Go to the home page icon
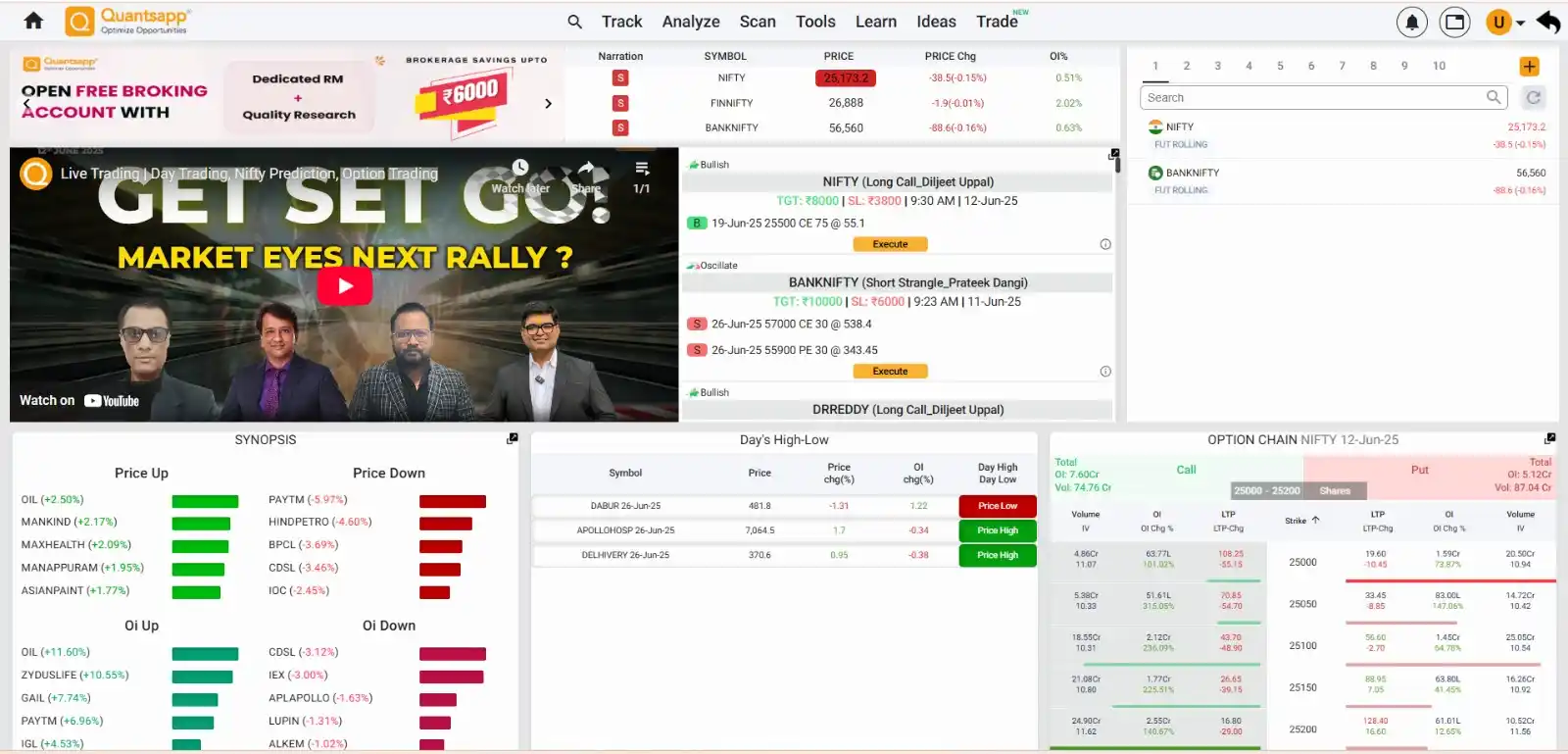 click(33, 21)
